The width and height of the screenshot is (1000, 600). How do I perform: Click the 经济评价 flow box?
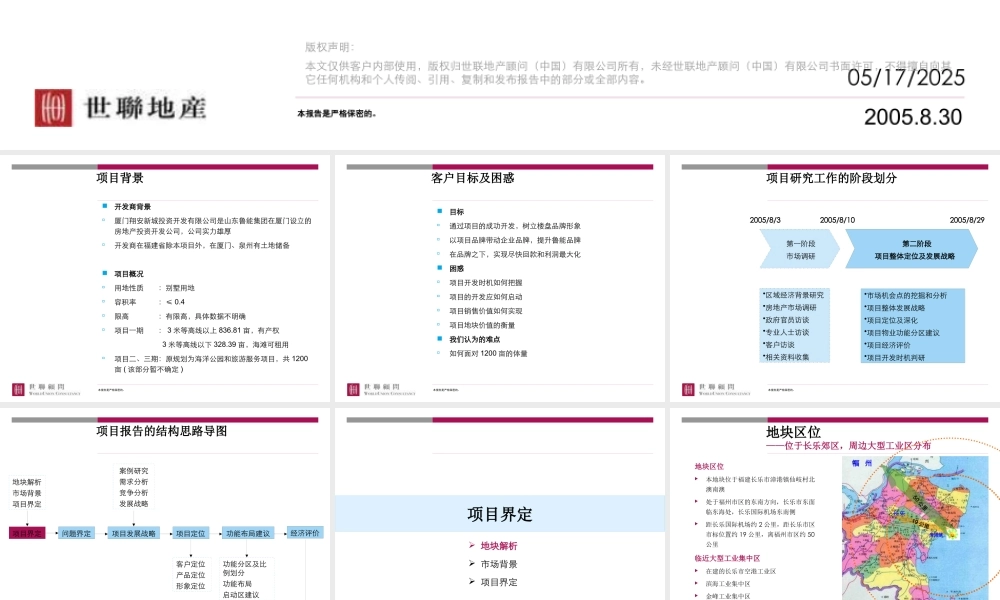click(x=305, y=532)
